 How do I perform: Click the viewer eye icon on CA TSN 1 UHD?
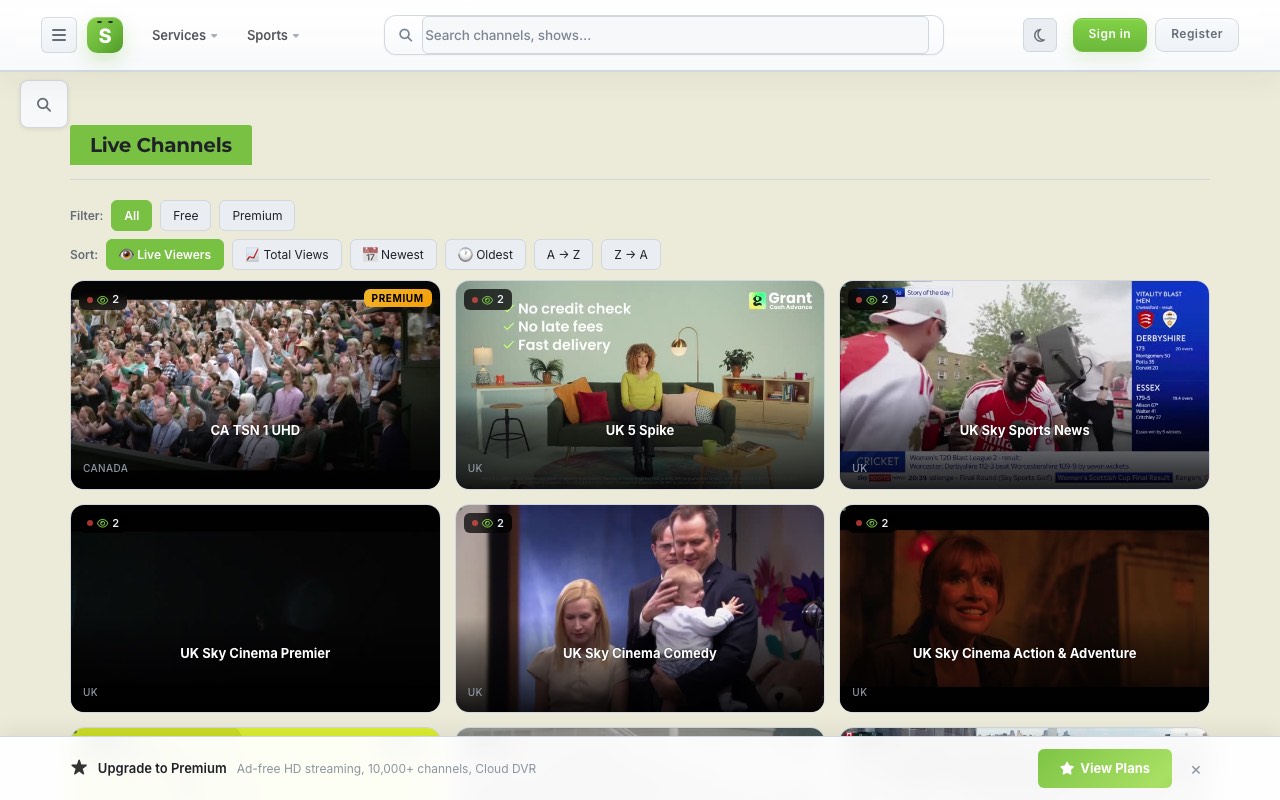point(102,299)
